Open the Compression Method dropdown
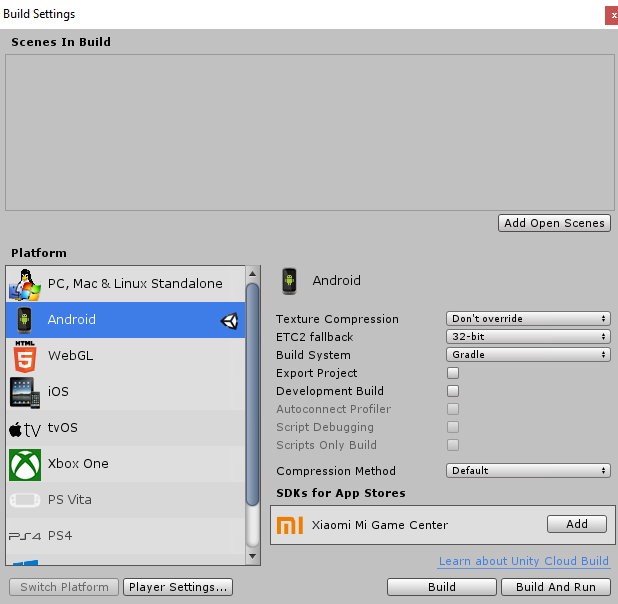The height and width of the screenshot is (604, 618). pos(528,471)
